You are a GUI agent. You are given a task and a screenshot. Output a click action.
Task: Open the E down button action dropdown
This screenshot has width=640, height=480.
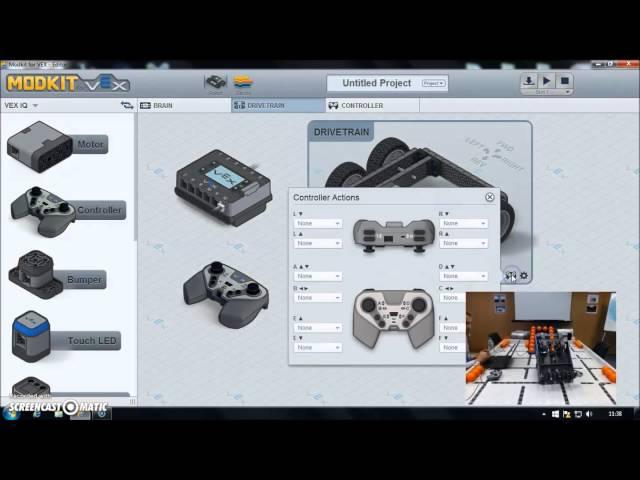[318, 348]
